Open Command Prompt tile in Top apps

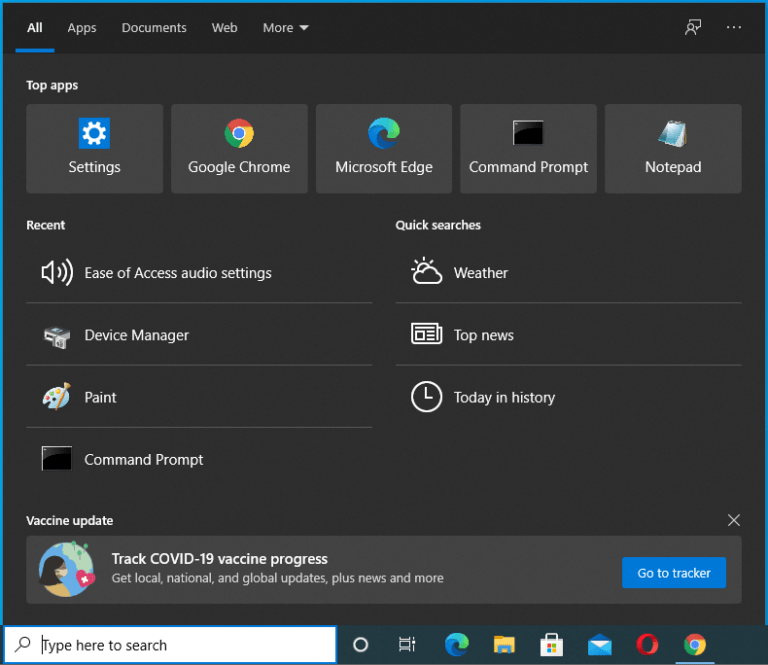(x=528, y=149)
